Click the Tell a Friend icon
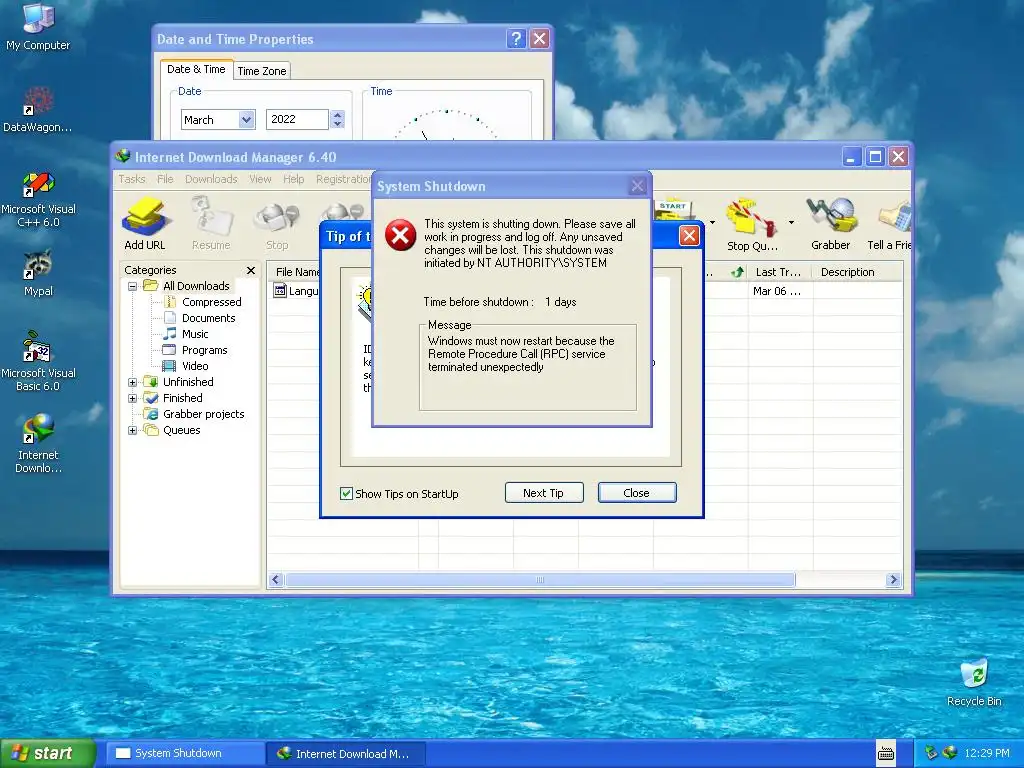Image resolution: width=1024 pixels, height=768 pixels. (889, 224)
